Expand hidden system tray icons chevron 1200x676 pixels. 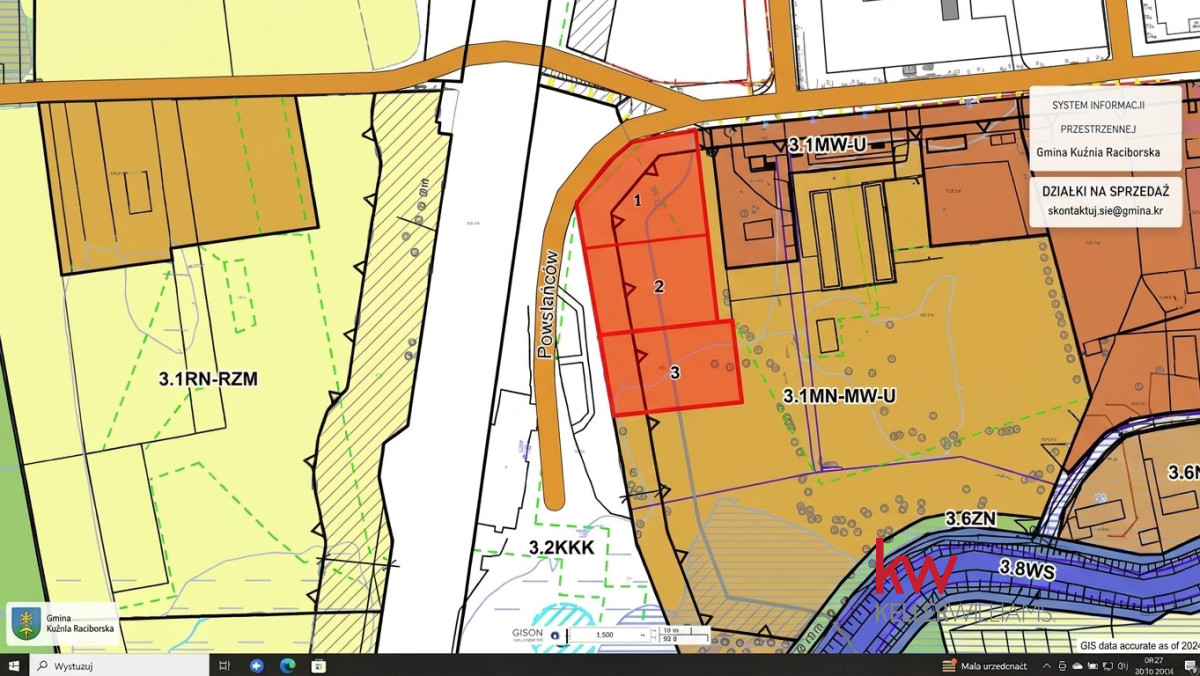pos(1047,666)
